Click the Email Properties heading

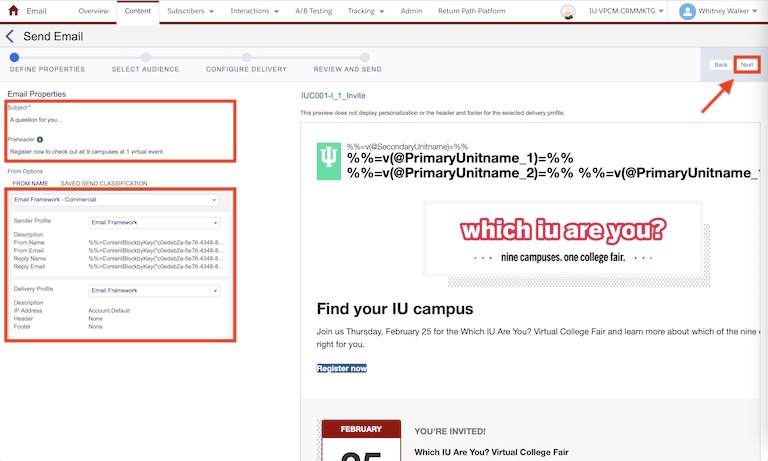pos(37,94)
